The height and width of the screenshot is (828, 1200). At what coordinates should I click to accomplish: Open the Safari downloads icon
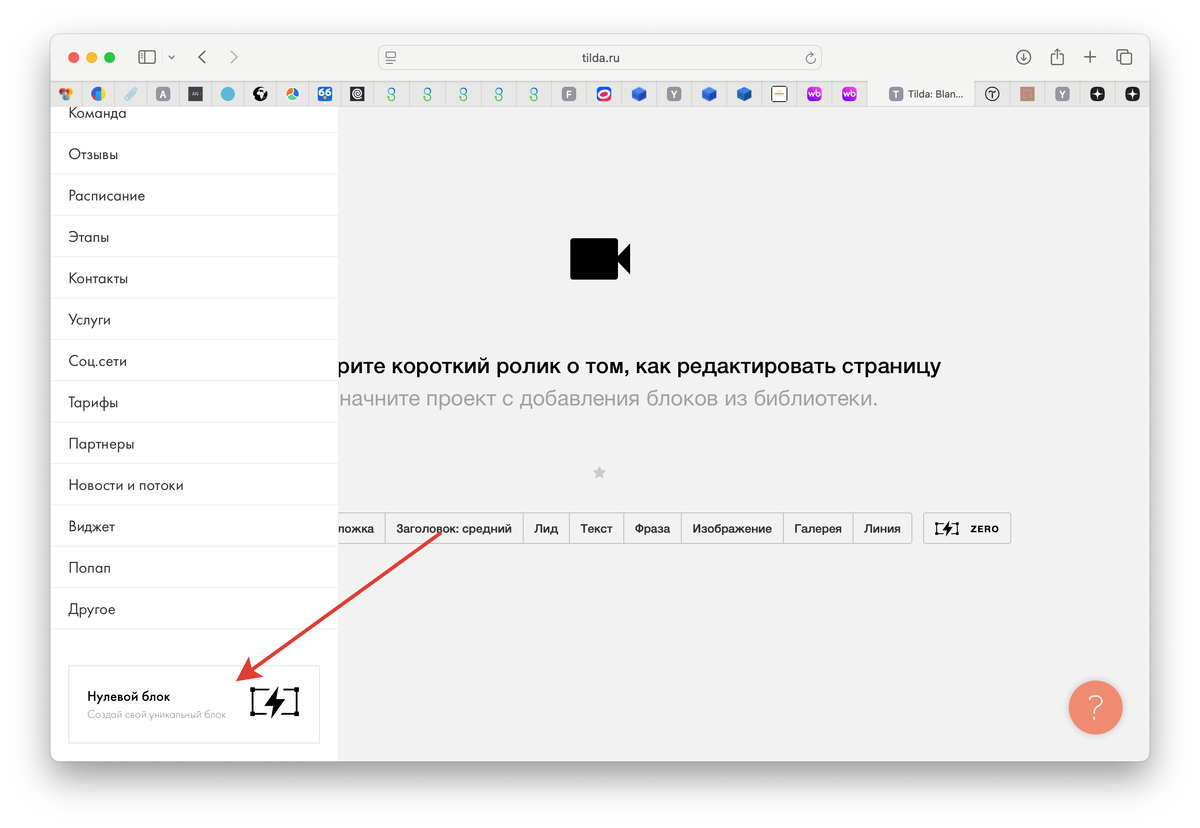tap(1023, 57)
